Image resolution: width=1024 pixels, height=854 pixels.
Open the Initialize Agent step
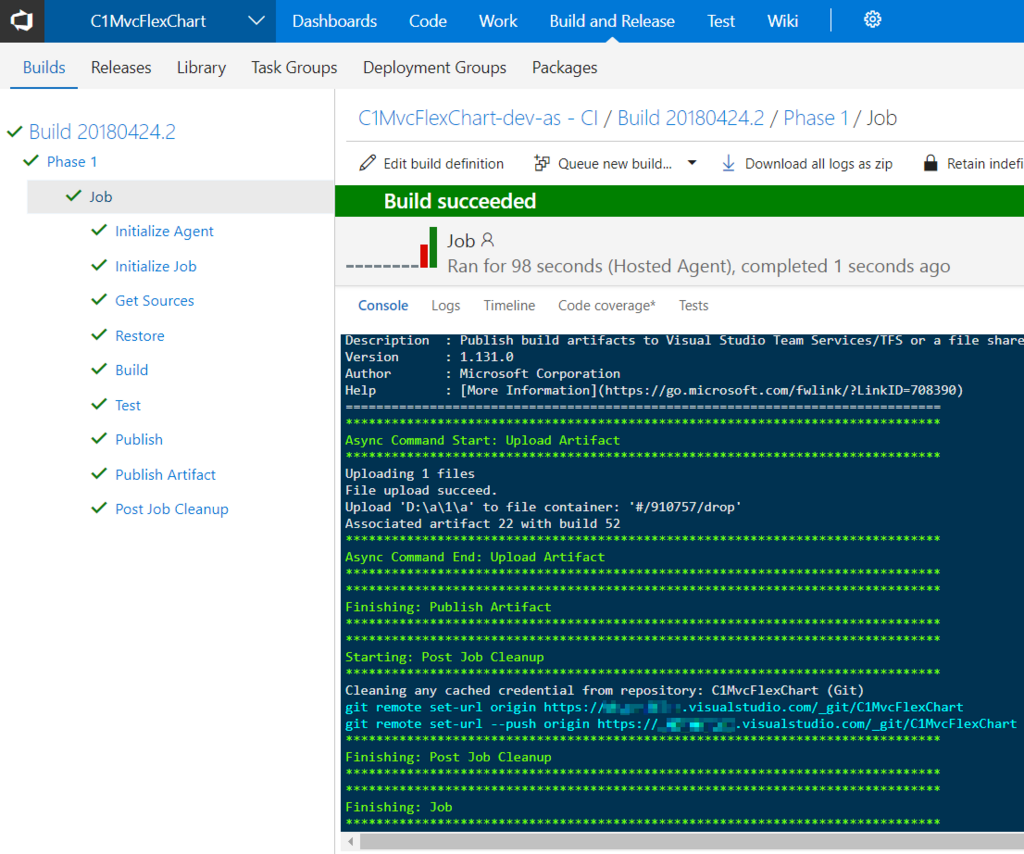point(164,231)
